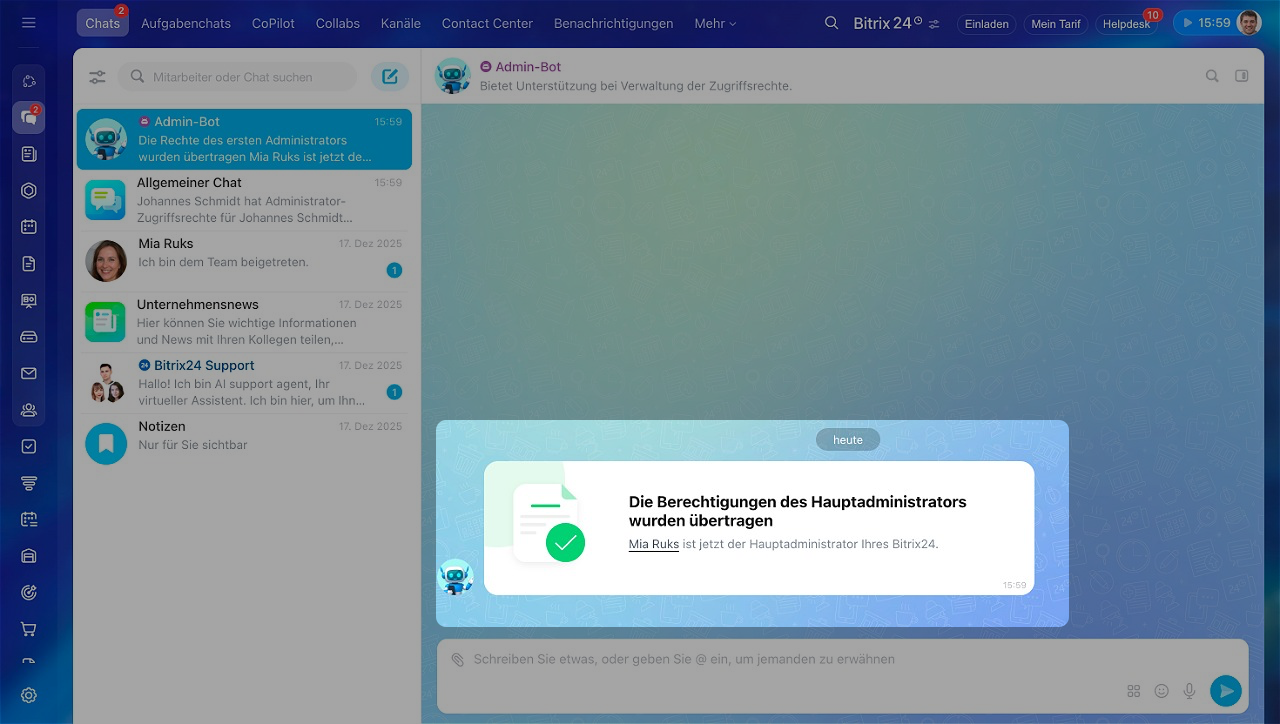Open the Mia Ruks conversation
The height and width of the screenshot is (724, 1280).
click(244, 261)
